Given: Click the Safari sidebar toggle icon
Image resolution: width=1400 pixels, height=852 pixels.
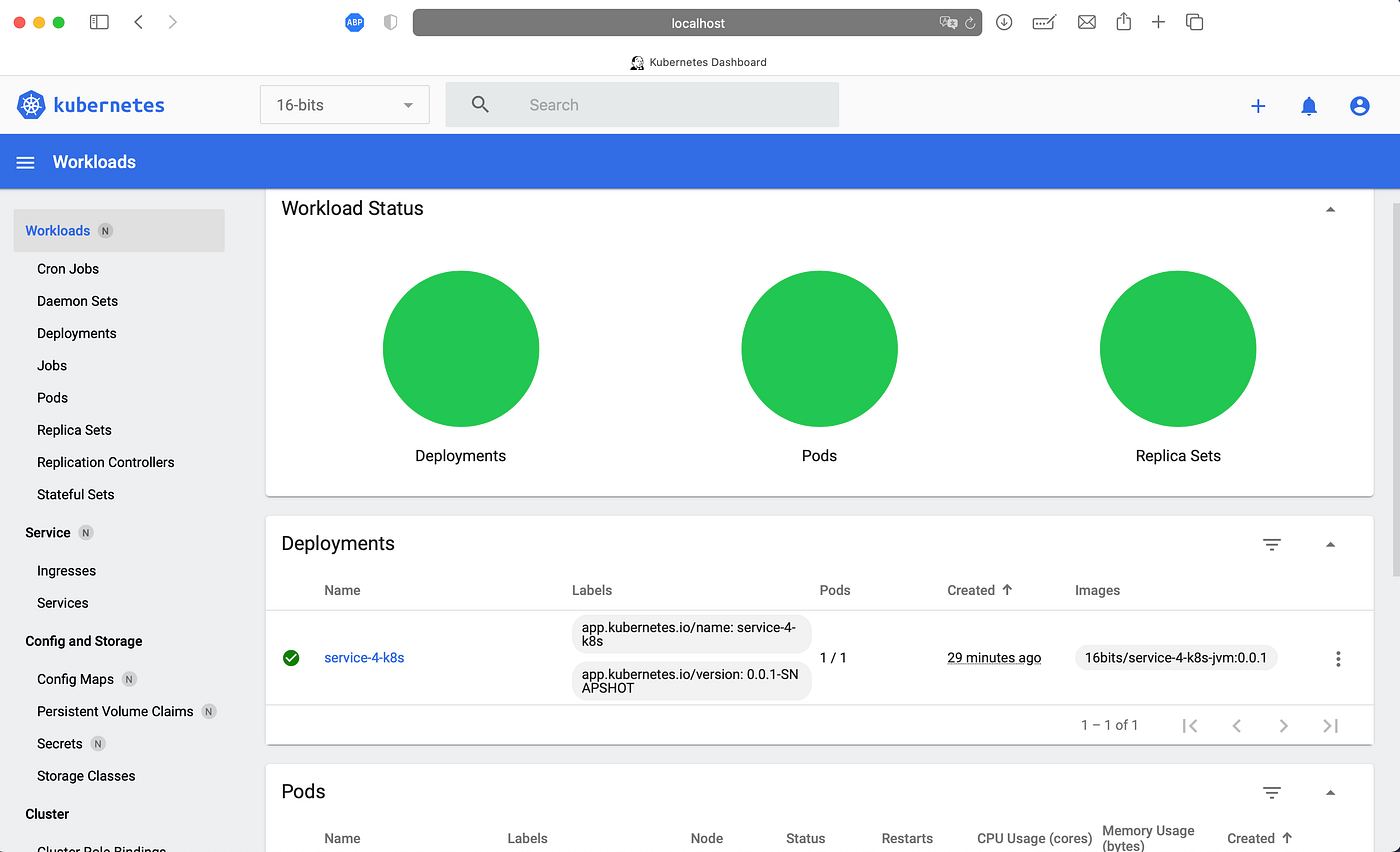Looking at the screenshot, I should pos(99,22).
